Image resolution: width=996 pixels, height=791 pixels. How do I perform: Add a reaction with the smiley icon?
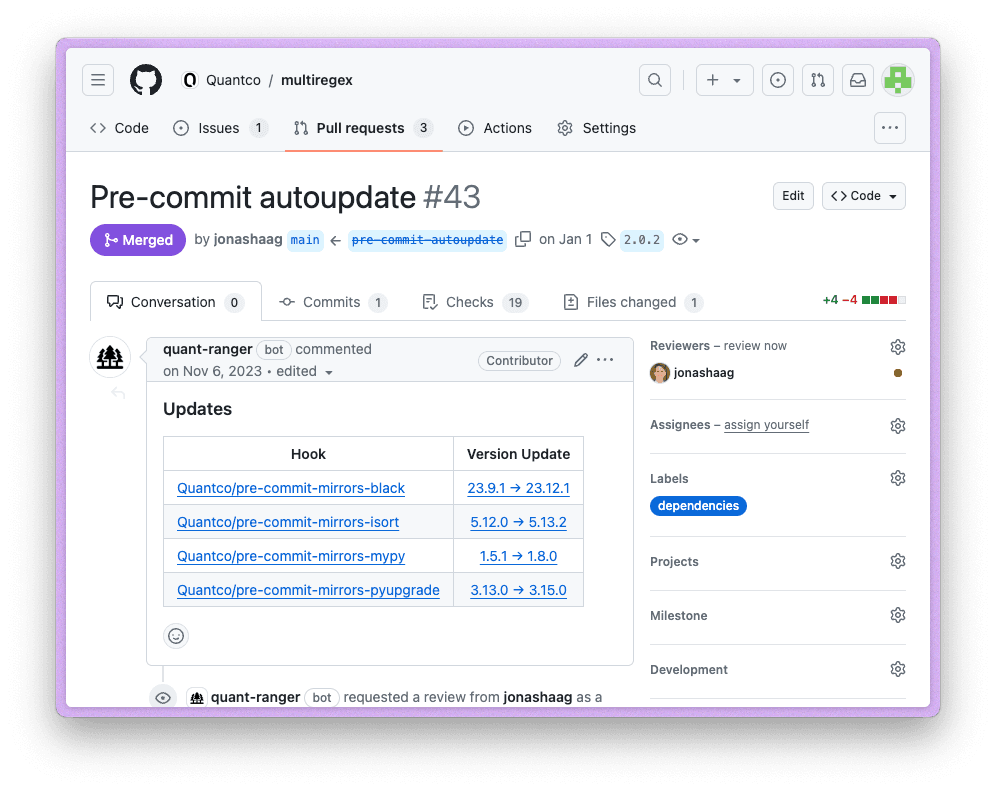pos(176,636)
